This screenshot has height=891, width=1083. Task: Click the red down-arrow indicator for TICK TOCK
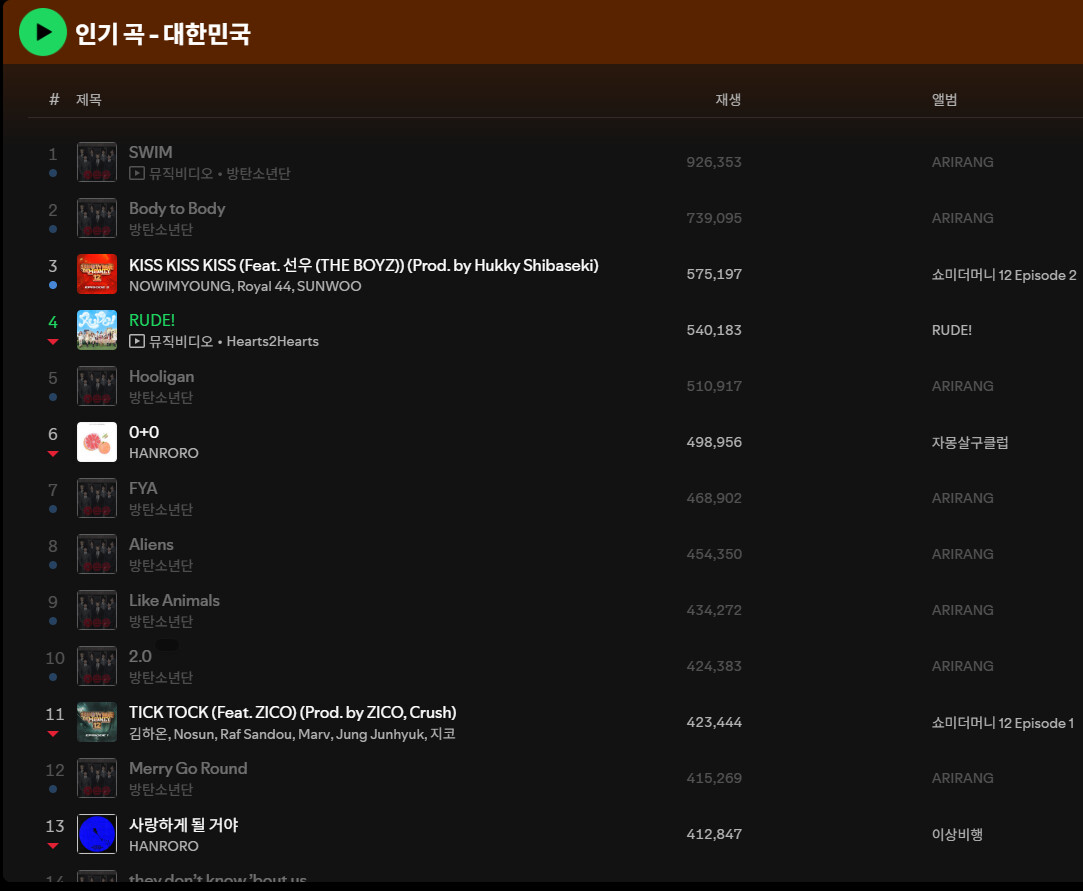click(53, 734)
